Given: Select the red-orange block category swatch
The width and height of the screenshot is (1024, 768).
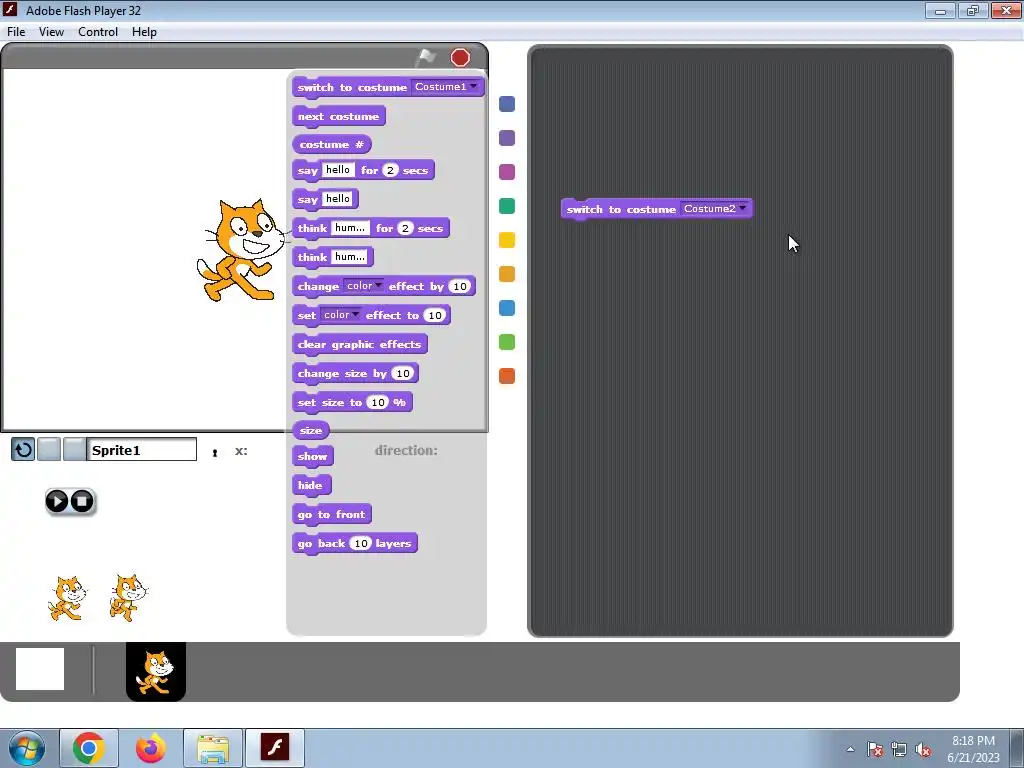Looking at the screenshot, I should (x=507, y=376).
